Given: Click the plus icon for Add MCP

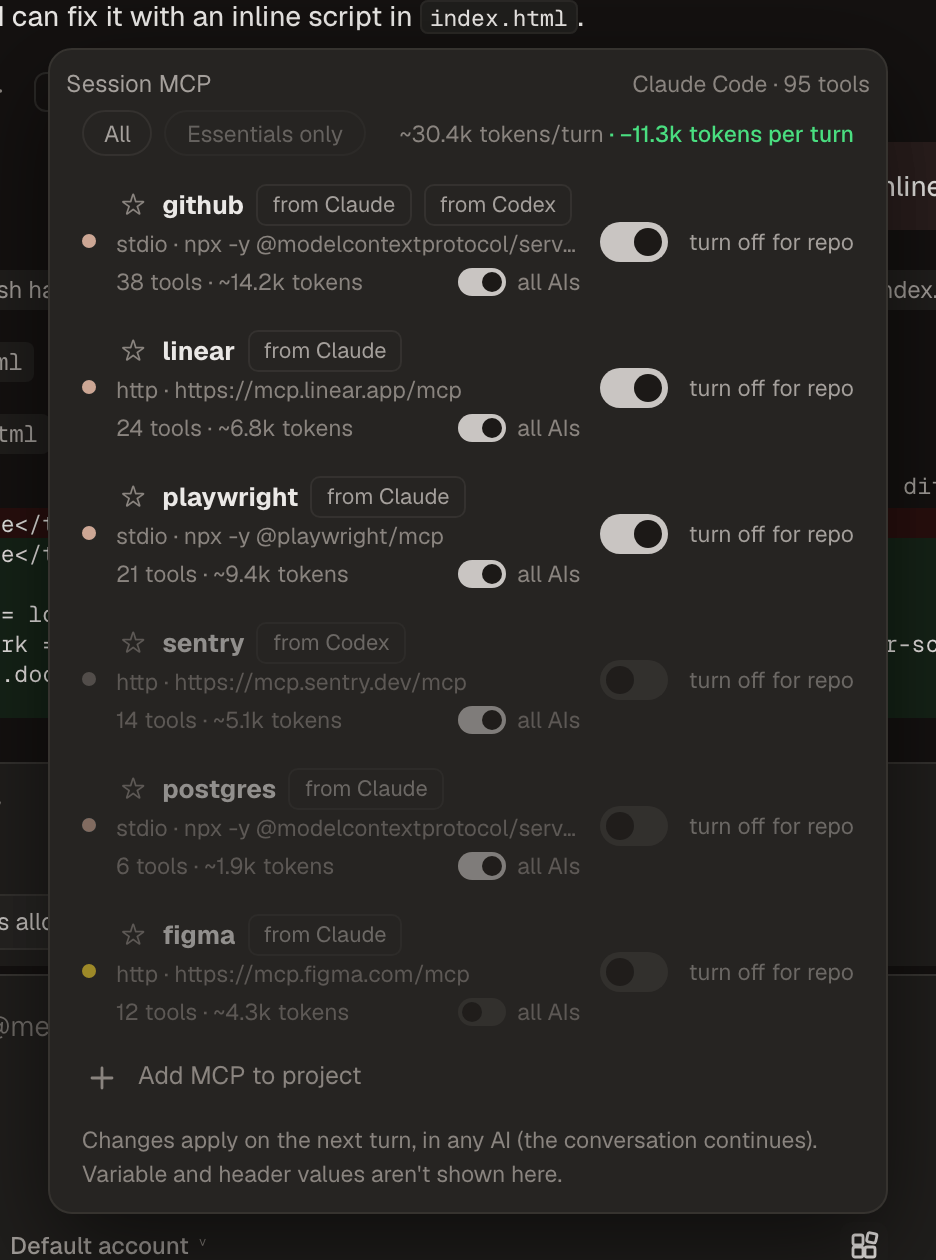Looking at the screenshot, I should coord(102,1077).
